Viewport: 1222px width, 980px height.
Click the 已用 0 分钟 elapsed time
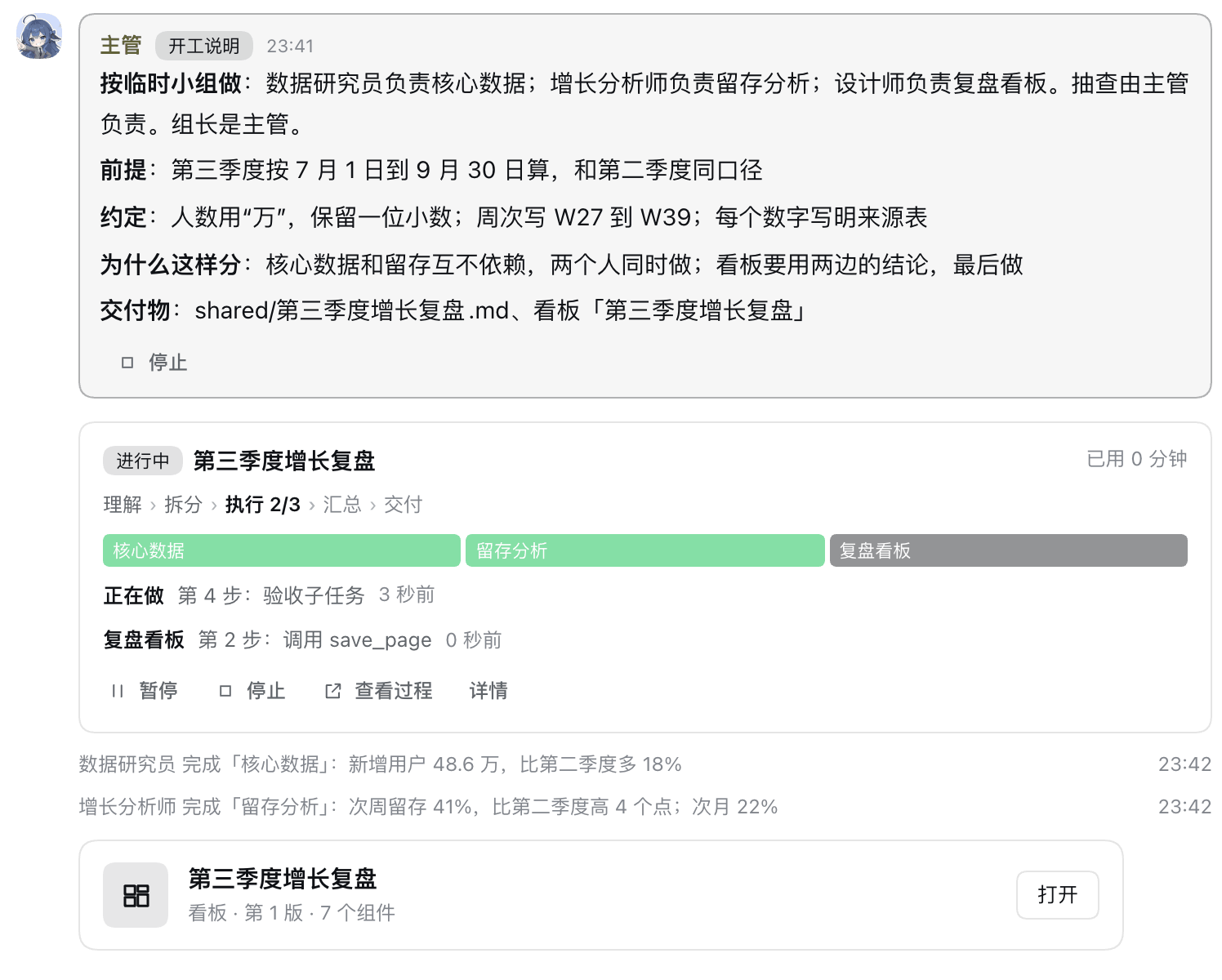pos(1137,459)
